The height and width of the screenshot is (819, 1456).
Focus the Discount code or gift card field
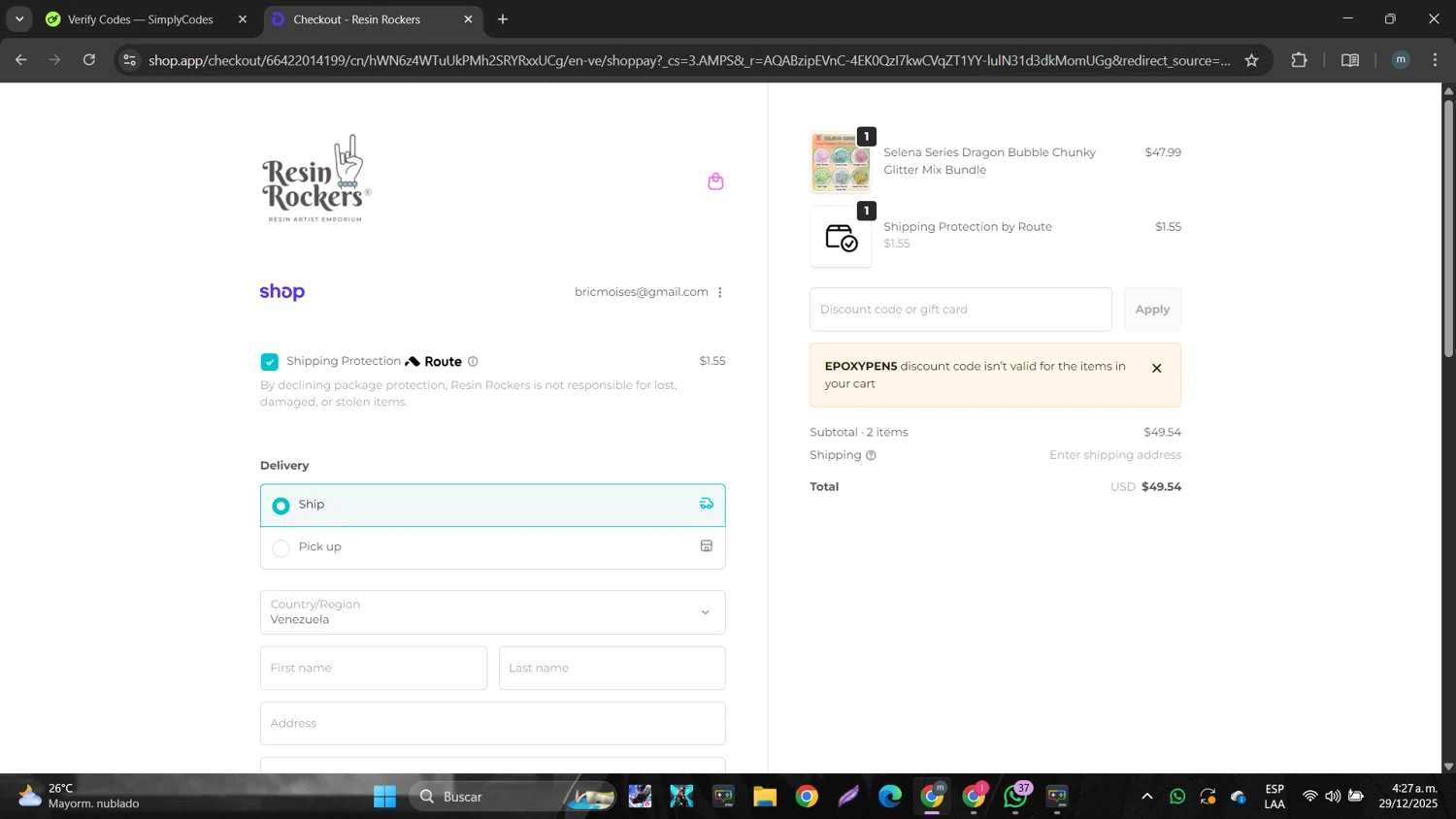tap(961, 310)
